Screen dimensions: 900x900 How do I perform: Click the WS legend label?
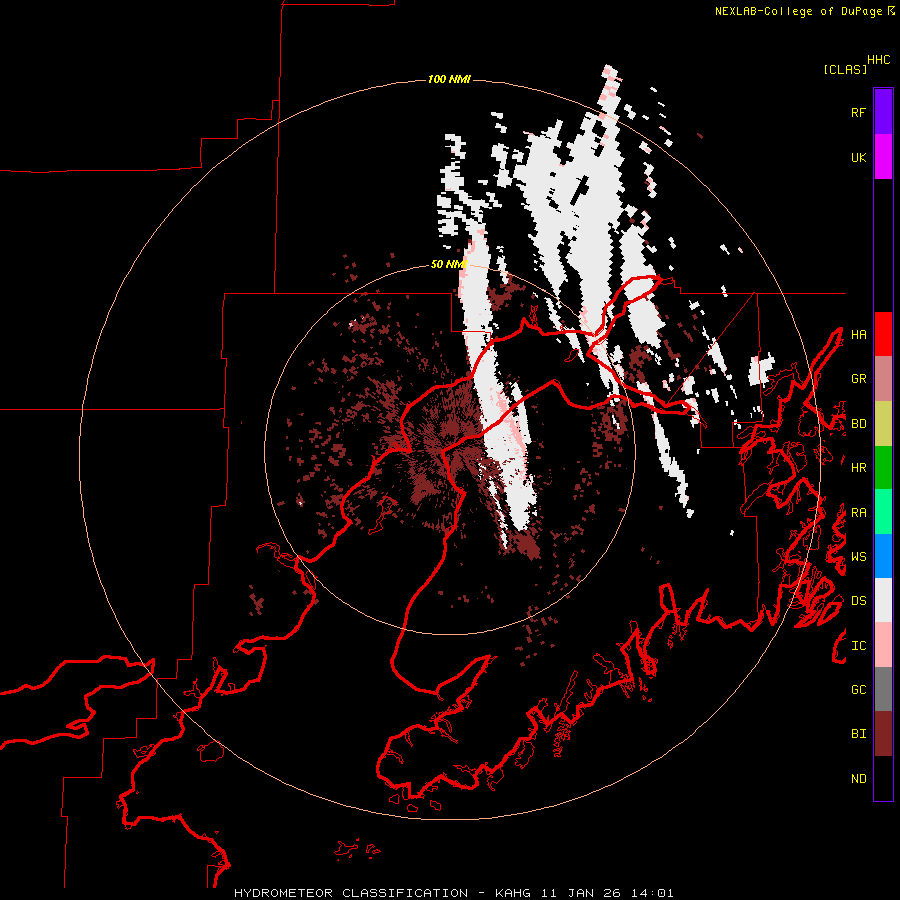click(858, 557)
